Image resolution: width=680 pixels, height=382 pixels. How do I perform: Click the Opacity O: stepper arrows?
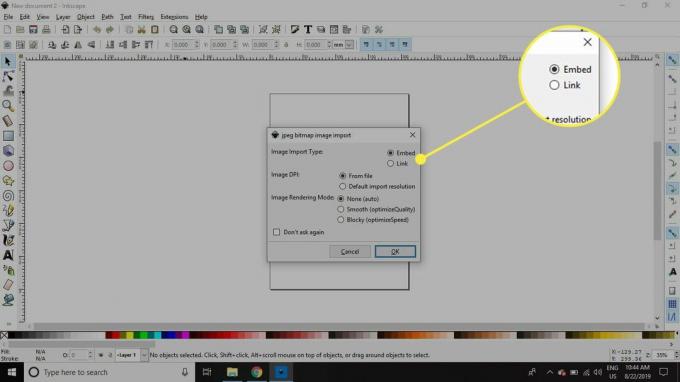[90, 355]
